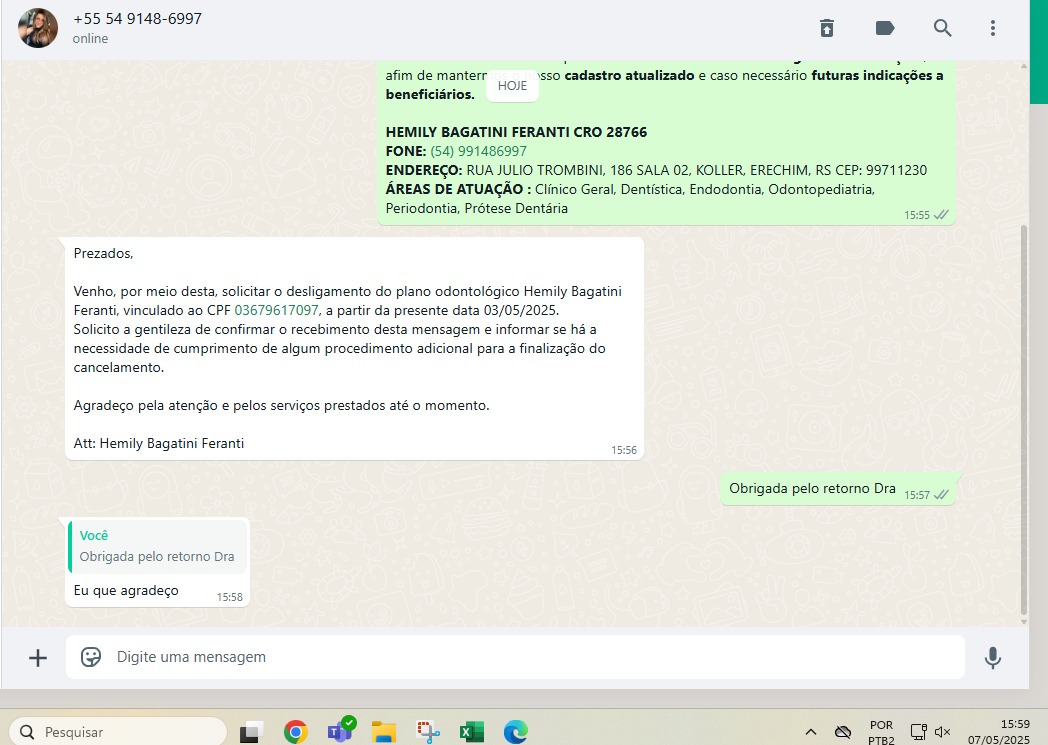Click the HEMILY BAGATINI FERANTI CRO 28766 line
The width and height of the screenshot is (1048, 745).
click(516, 132)
